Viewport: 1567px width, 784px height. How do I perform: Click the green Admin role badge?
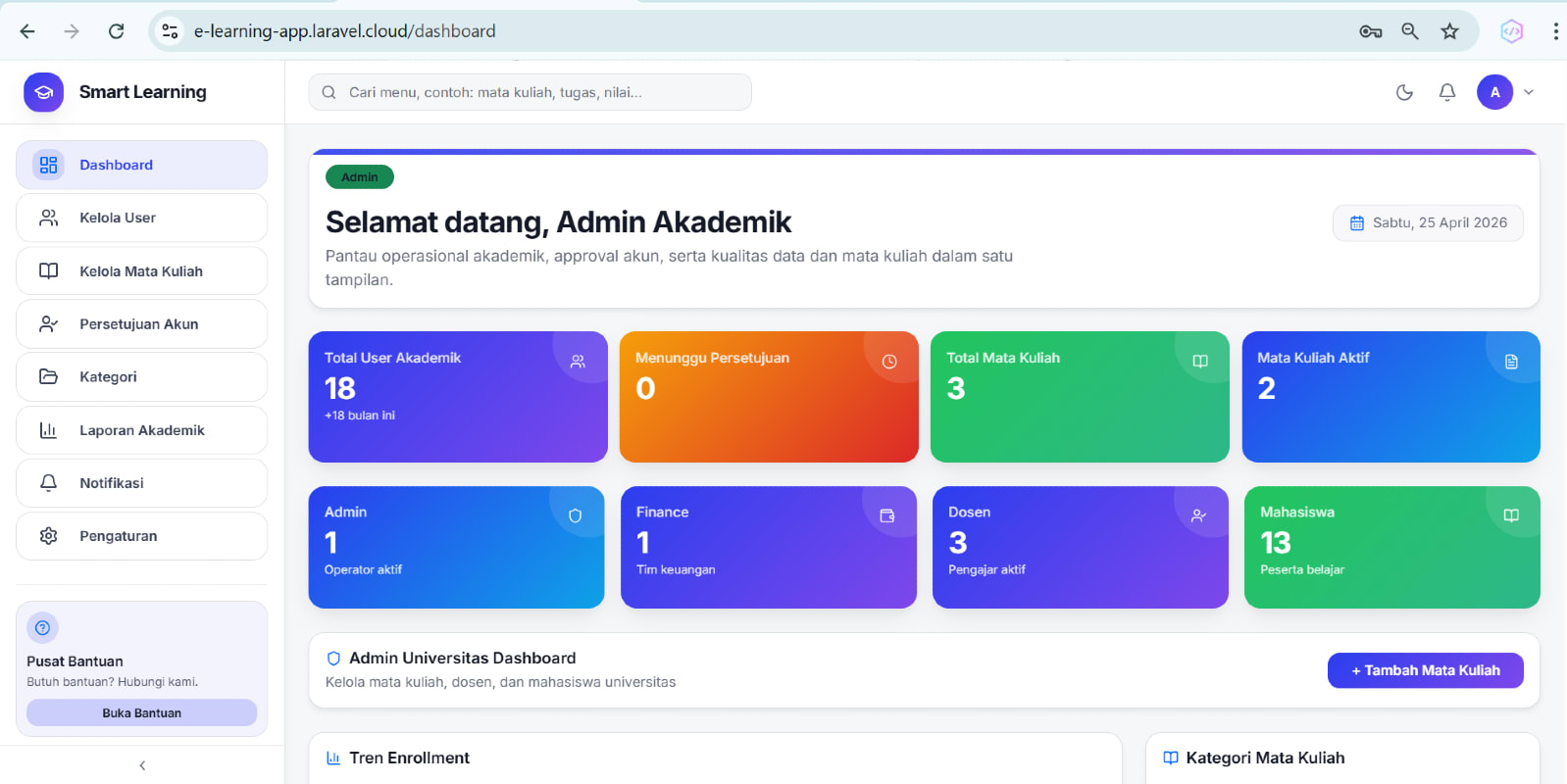point(360,177)
